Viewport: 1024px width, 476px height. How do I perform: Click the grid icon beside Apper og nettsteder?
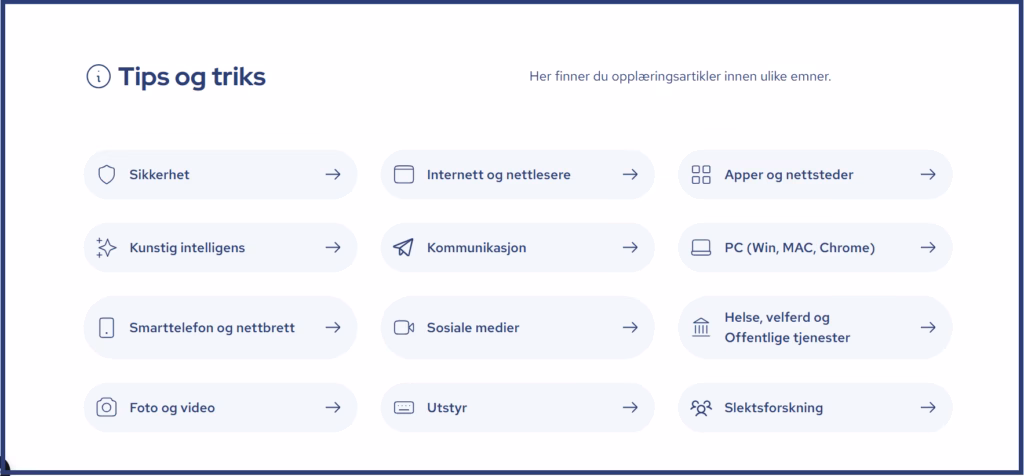[701, 175]
